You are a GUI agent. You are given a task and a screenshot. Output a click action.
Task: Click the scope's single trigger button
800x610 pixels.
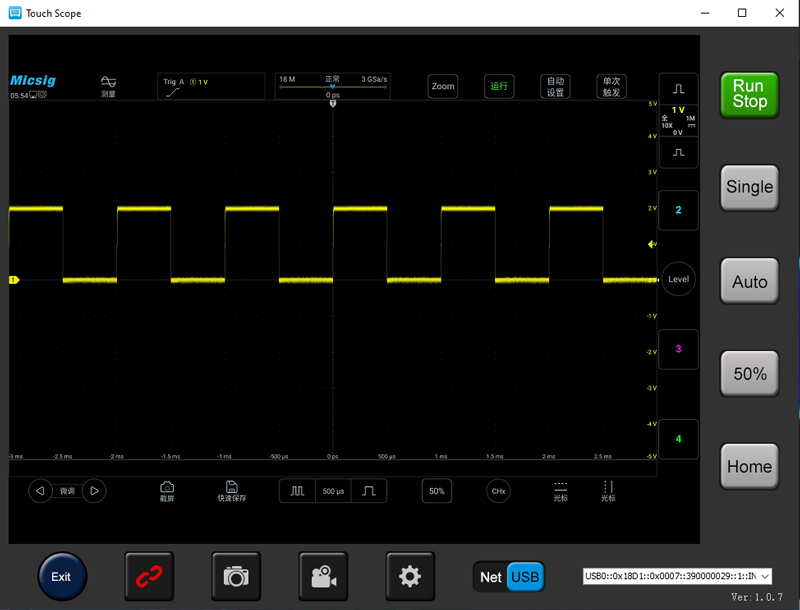point(611,86)
